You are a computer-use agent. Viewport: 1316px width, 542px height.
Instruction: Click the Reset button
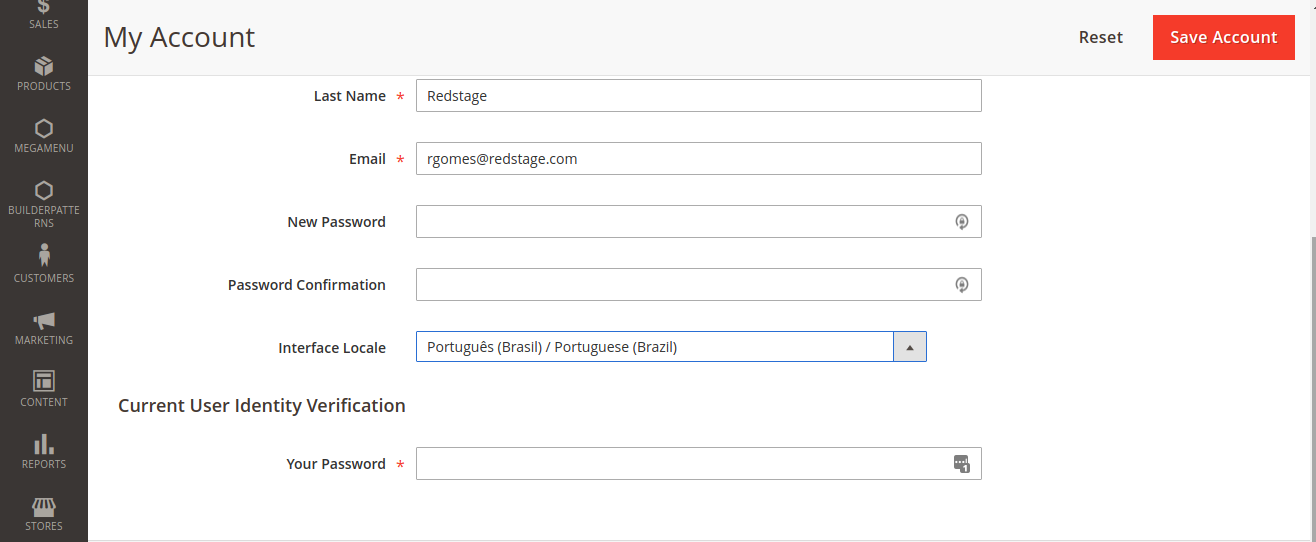click(1100, 37)
